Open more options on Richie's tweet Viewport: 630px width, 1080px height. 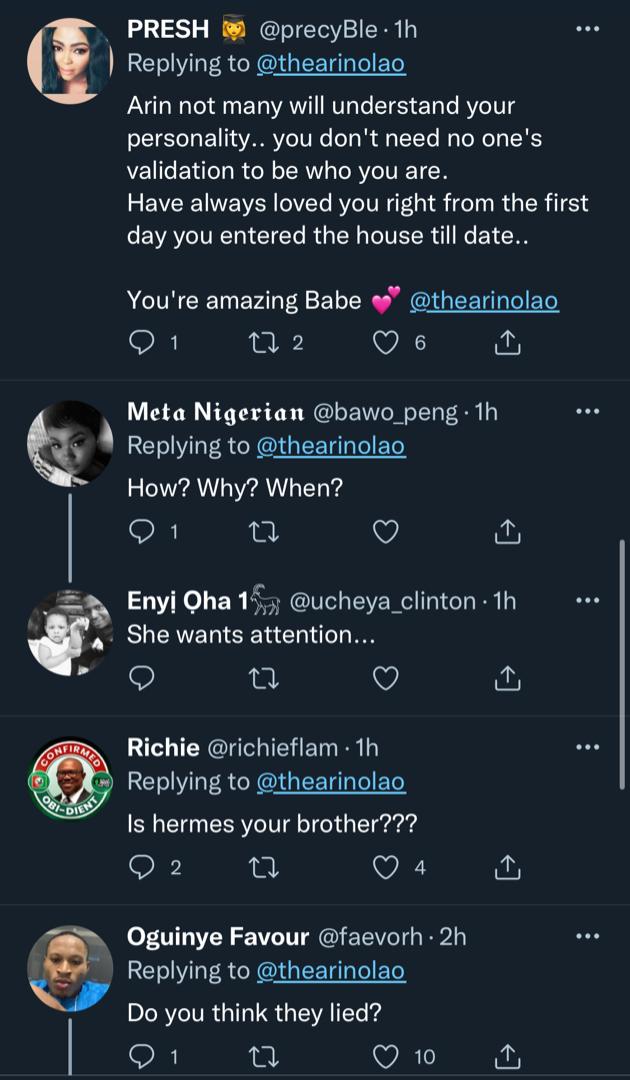click(588, 747)
